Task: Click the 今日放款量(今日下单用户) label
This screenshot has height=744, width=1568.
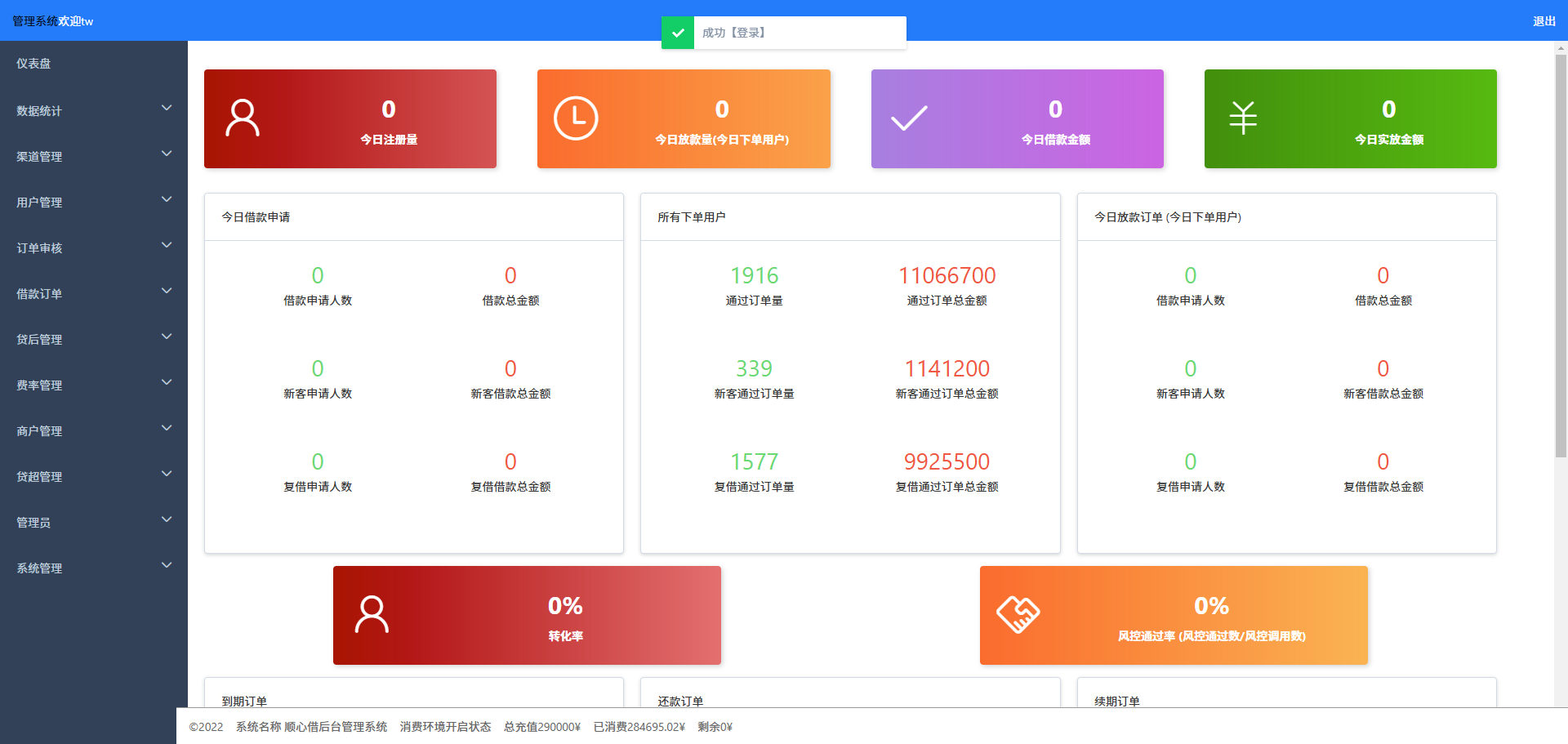Action: 722,140
